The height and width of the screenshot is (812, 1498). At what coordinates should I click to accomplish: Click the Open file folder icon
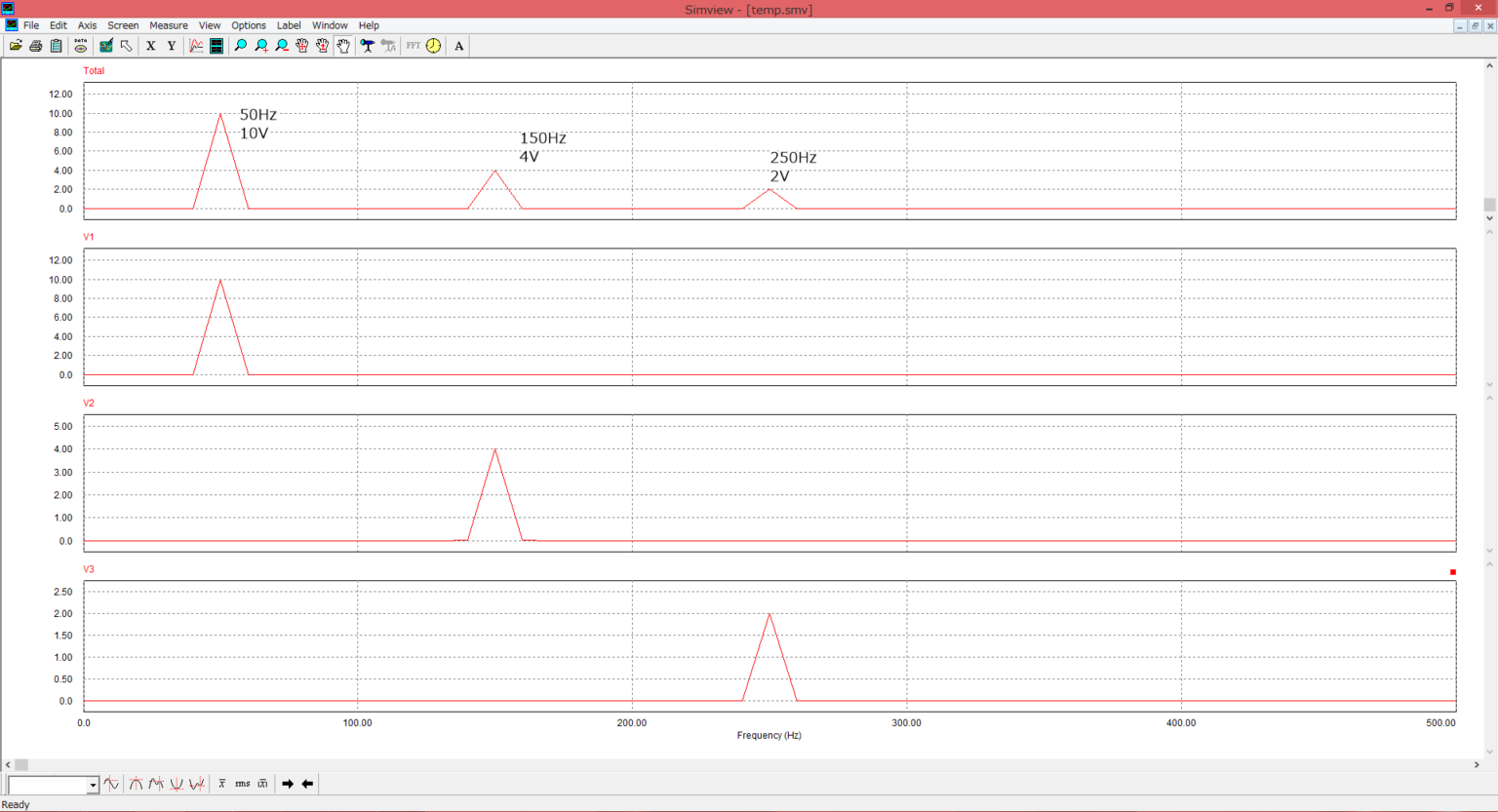16,46
